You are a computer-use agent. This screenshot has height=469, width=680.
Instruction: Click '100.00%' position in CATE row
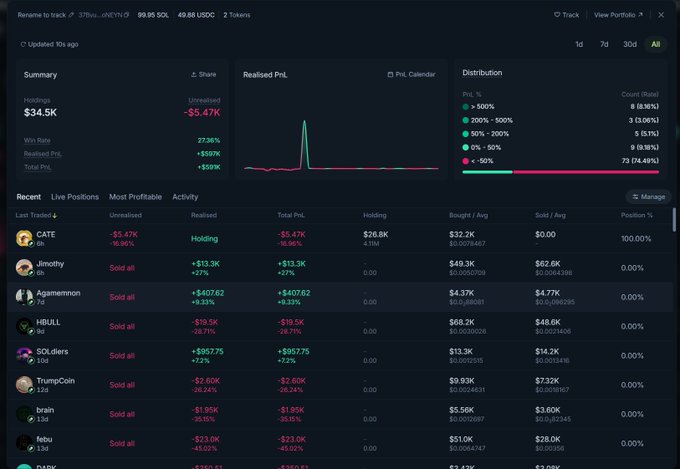click(x=636, y=239)
